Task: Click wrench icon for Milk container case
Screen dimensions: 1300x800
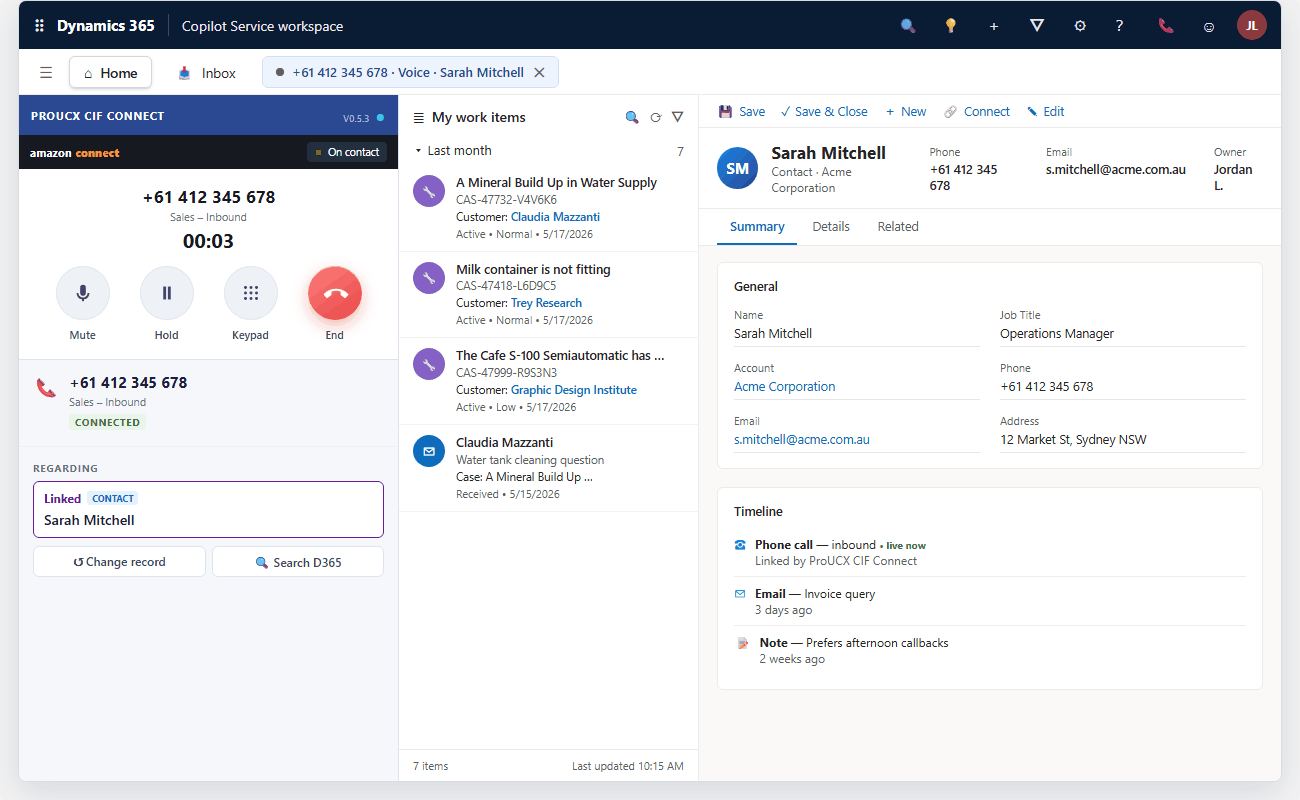Action: [x=429, y=278]
